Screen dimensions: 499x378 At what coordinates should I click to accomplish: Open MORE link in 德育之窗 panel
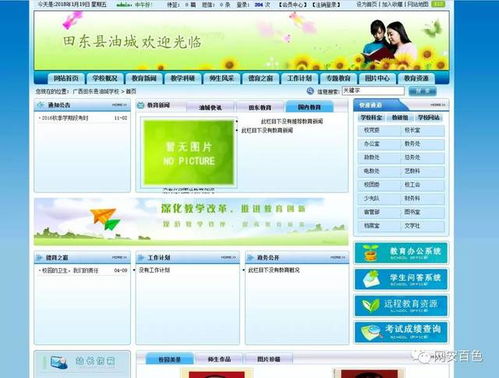119,257
